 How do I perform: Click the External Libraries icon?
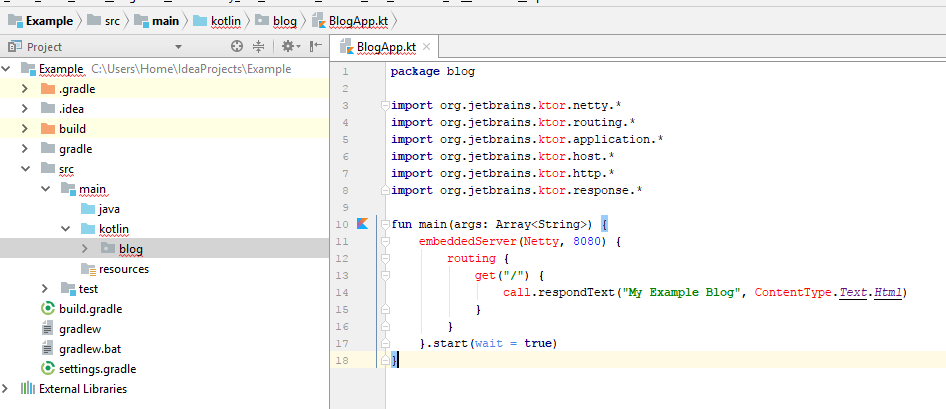click(28, 388)
